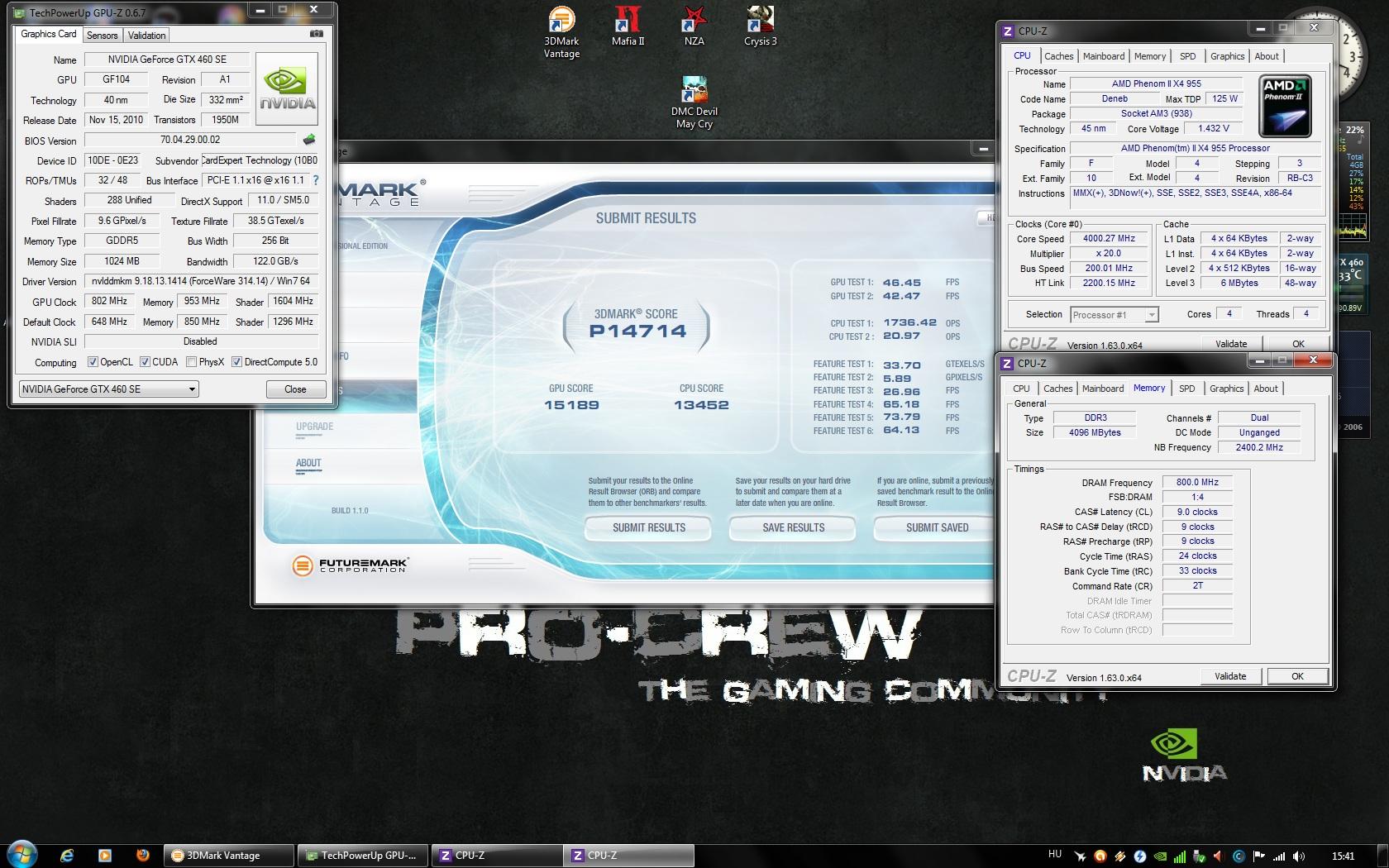The height and width of the screenshot is (868, 1389).
Task: Open DMC Devil May Cry shortcut
Action: pyautogui.click(x=694, y=103)
